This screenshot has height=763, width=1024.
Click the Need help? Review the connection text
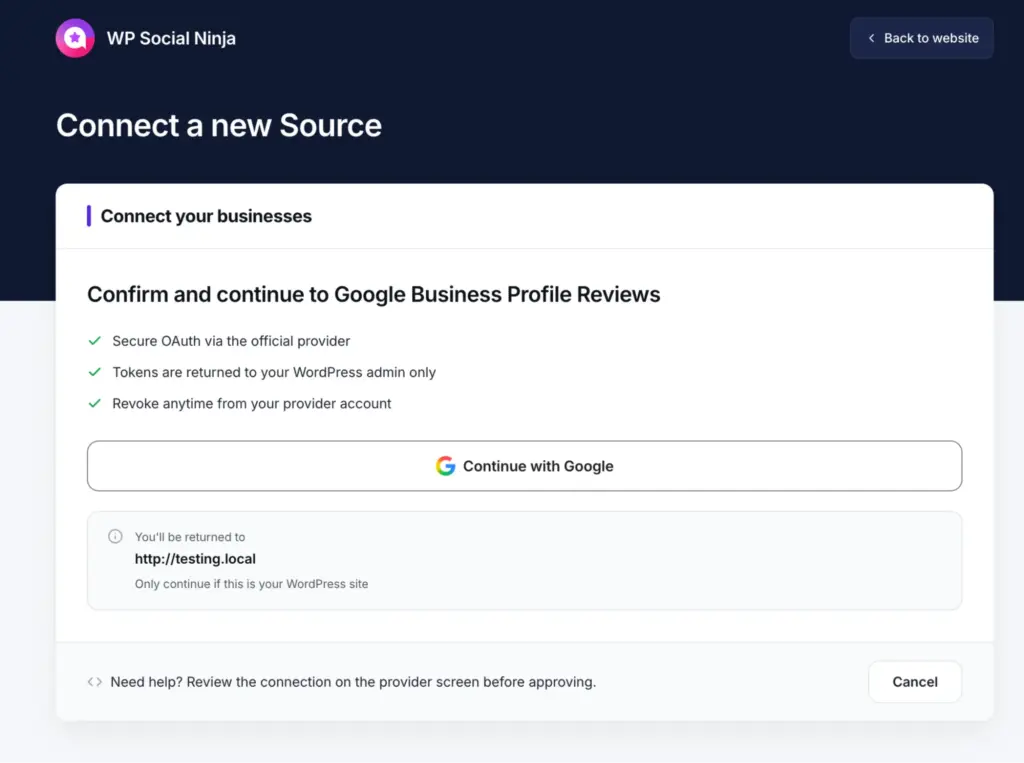pos(353,682)
